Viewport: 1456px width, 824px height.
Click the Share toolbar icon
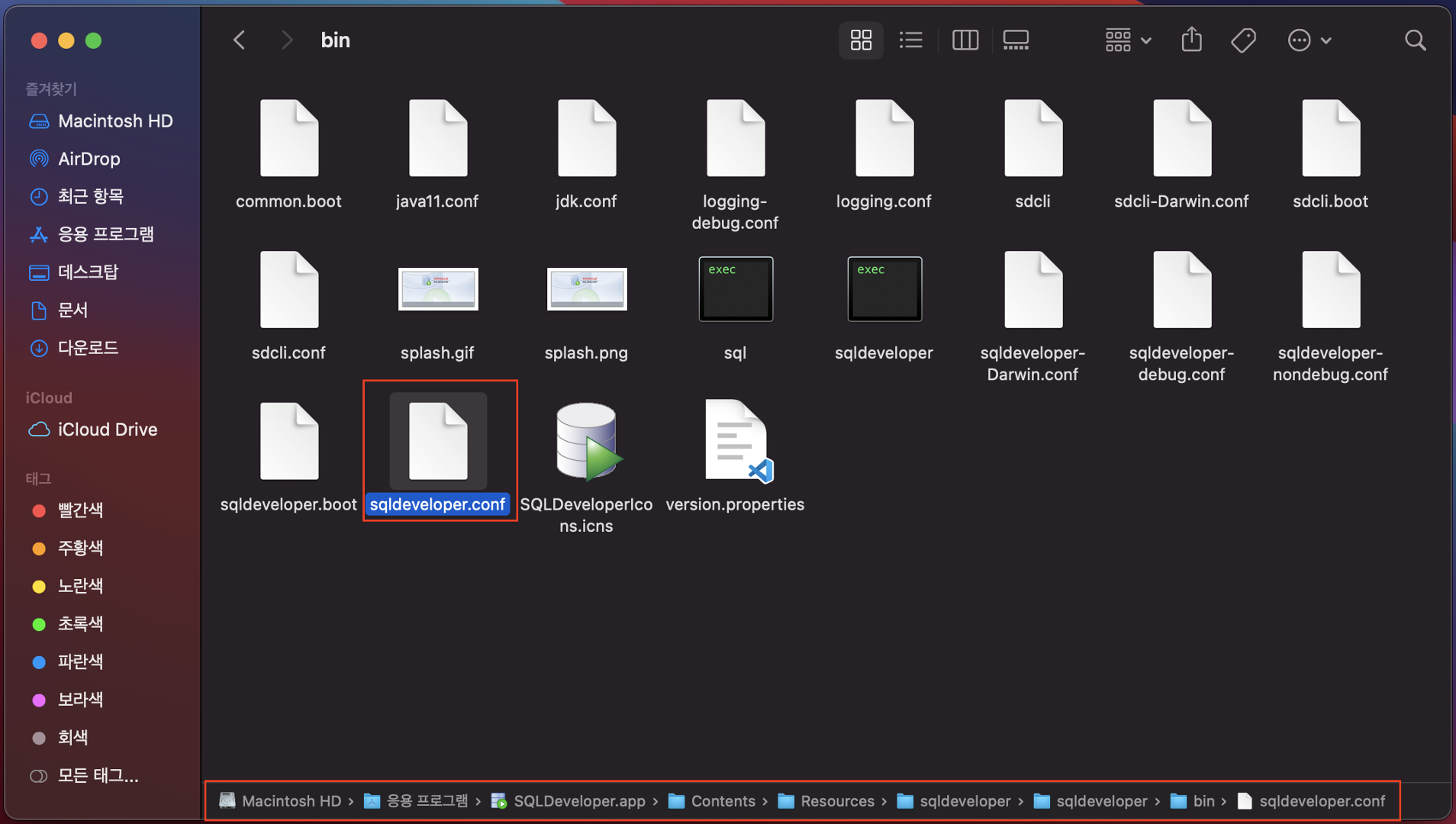(1191, 40)
